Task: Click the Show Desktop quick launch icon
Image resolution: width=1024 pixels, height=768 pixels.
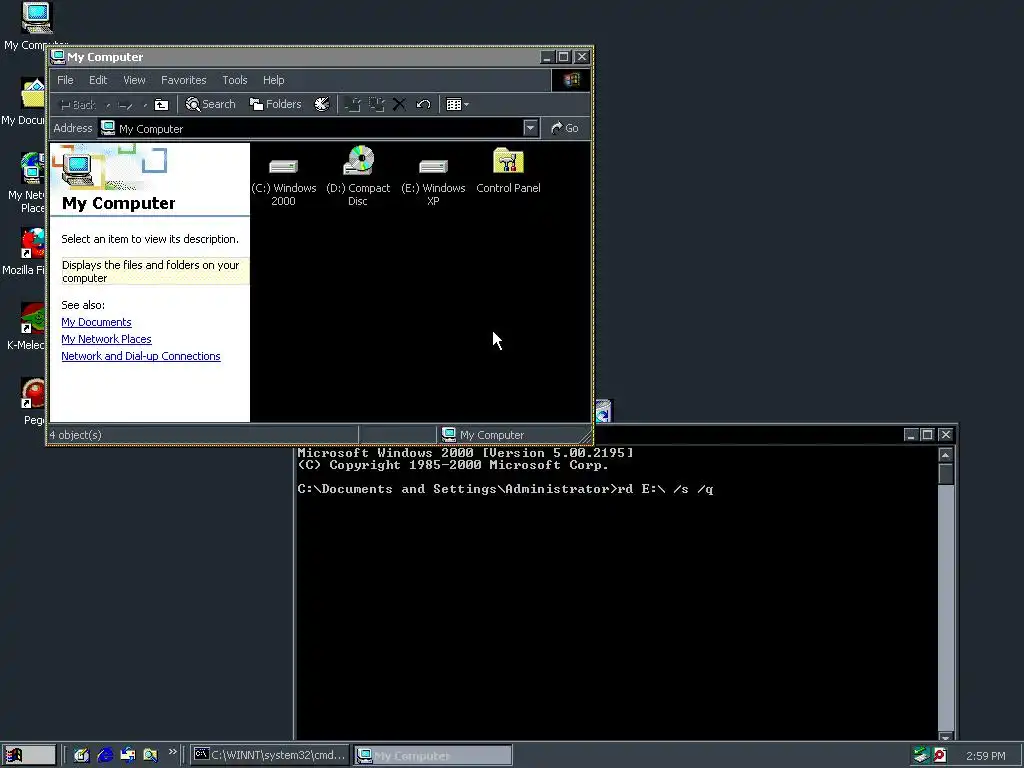Action: [x=82, y=756]
